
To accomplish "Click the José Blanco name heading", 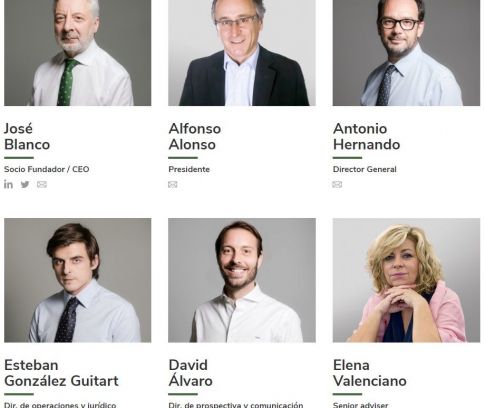I will click(x=27, y=137).
